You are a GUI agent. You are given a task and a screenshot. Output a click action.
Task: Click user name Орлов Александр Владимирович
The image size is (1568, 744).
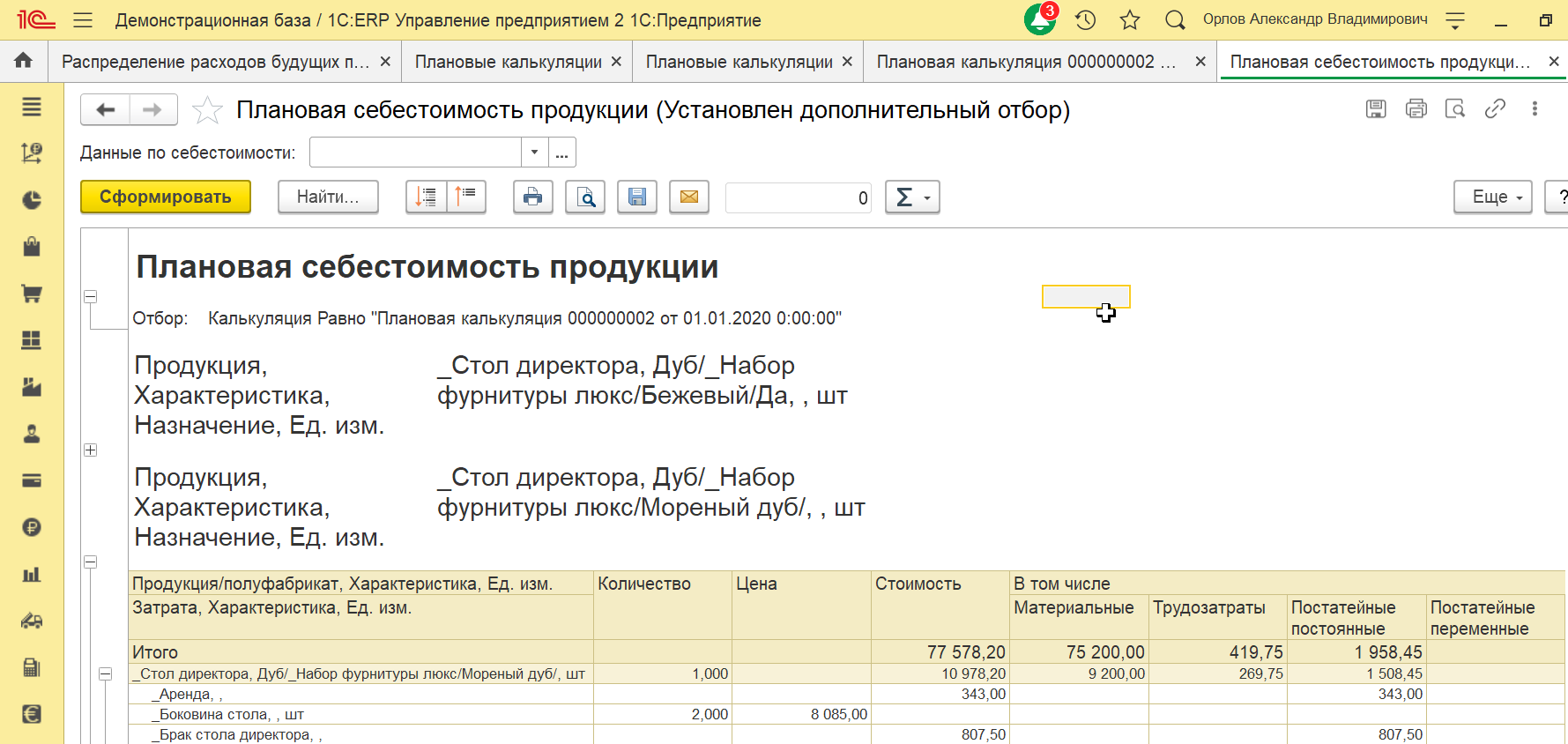(x=1315, y=19)
